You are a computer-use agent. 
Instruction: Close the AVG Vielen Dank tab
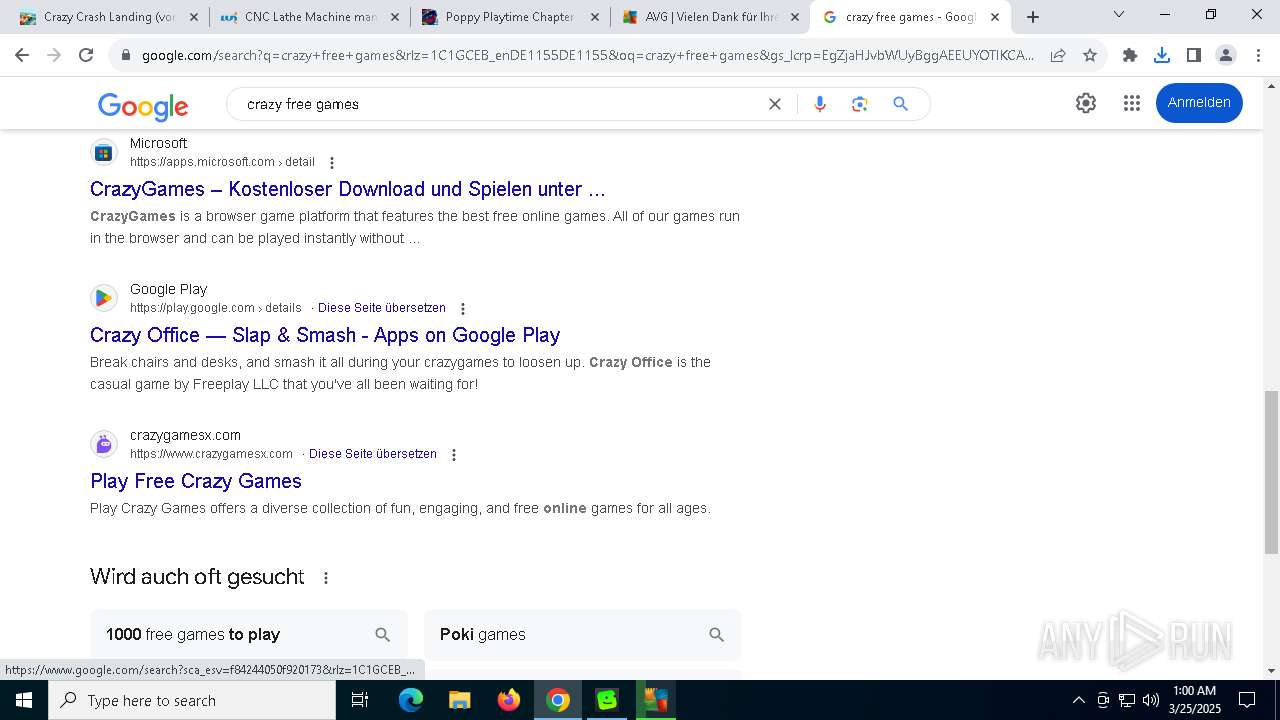[794, 17]
